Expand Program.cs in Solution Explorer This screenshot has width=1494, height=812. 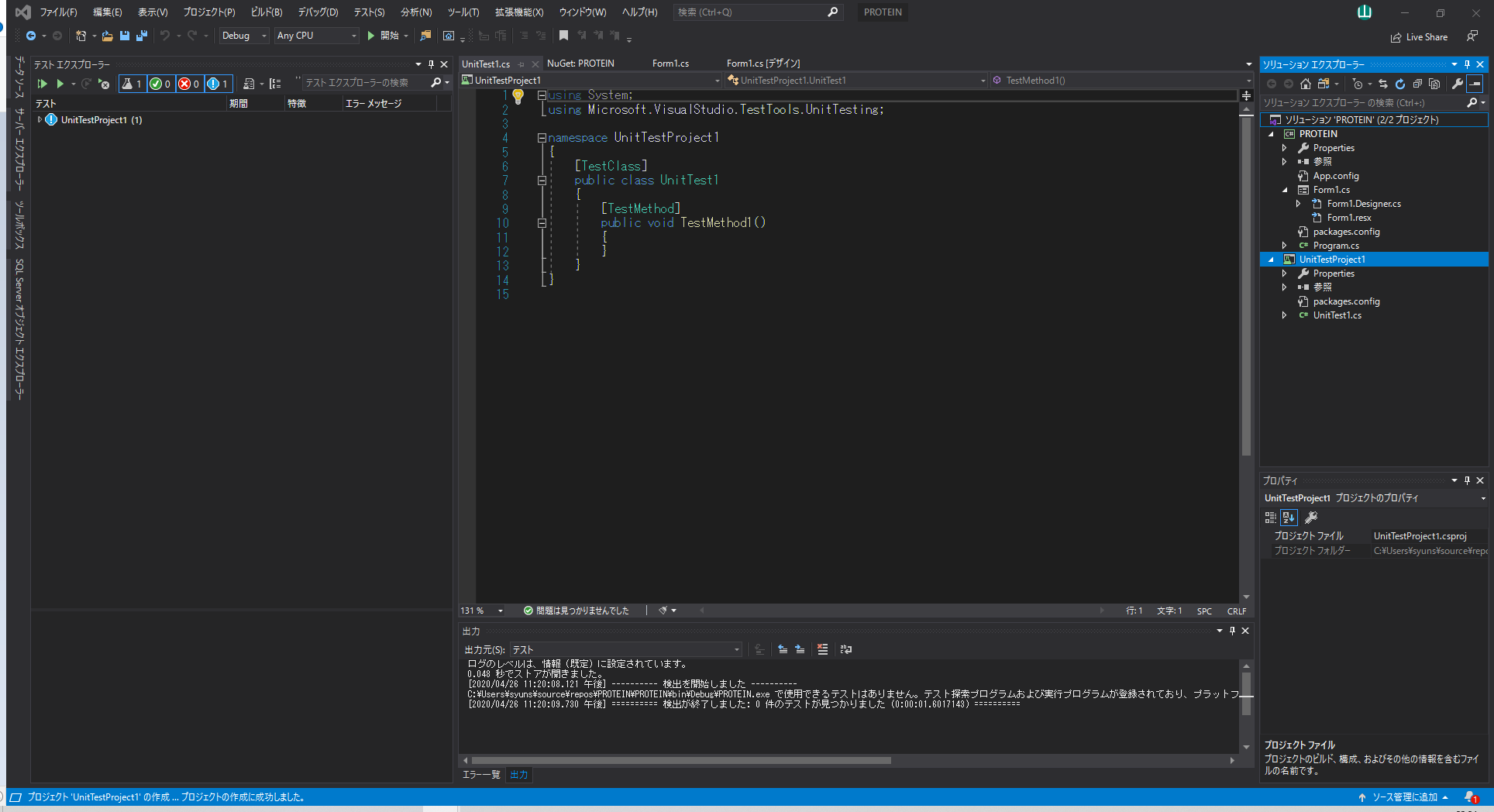coord(1285,246)
